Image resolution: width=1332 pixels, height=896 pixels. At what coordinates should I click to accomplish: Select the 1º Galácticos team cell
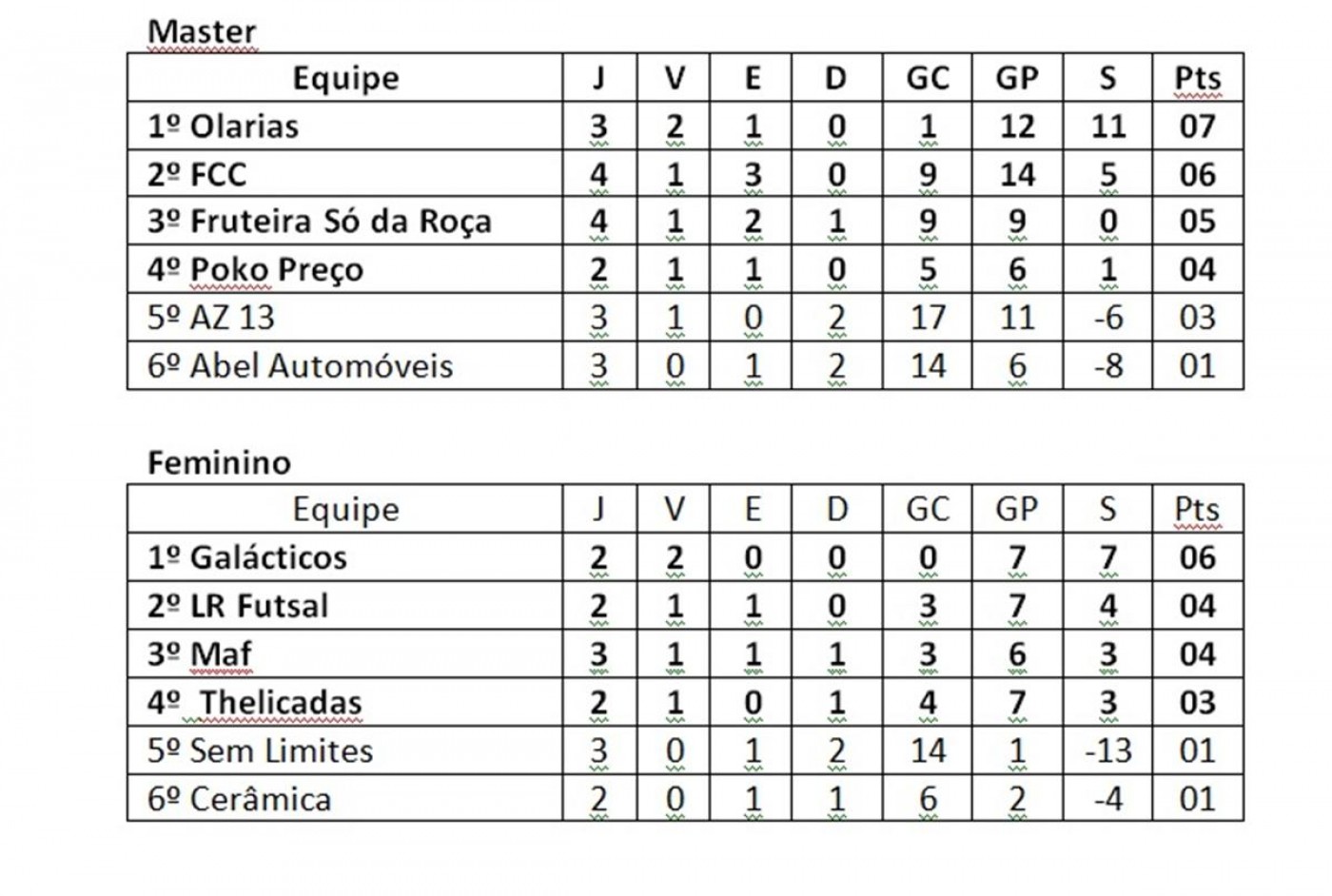(x=247, y=557)
